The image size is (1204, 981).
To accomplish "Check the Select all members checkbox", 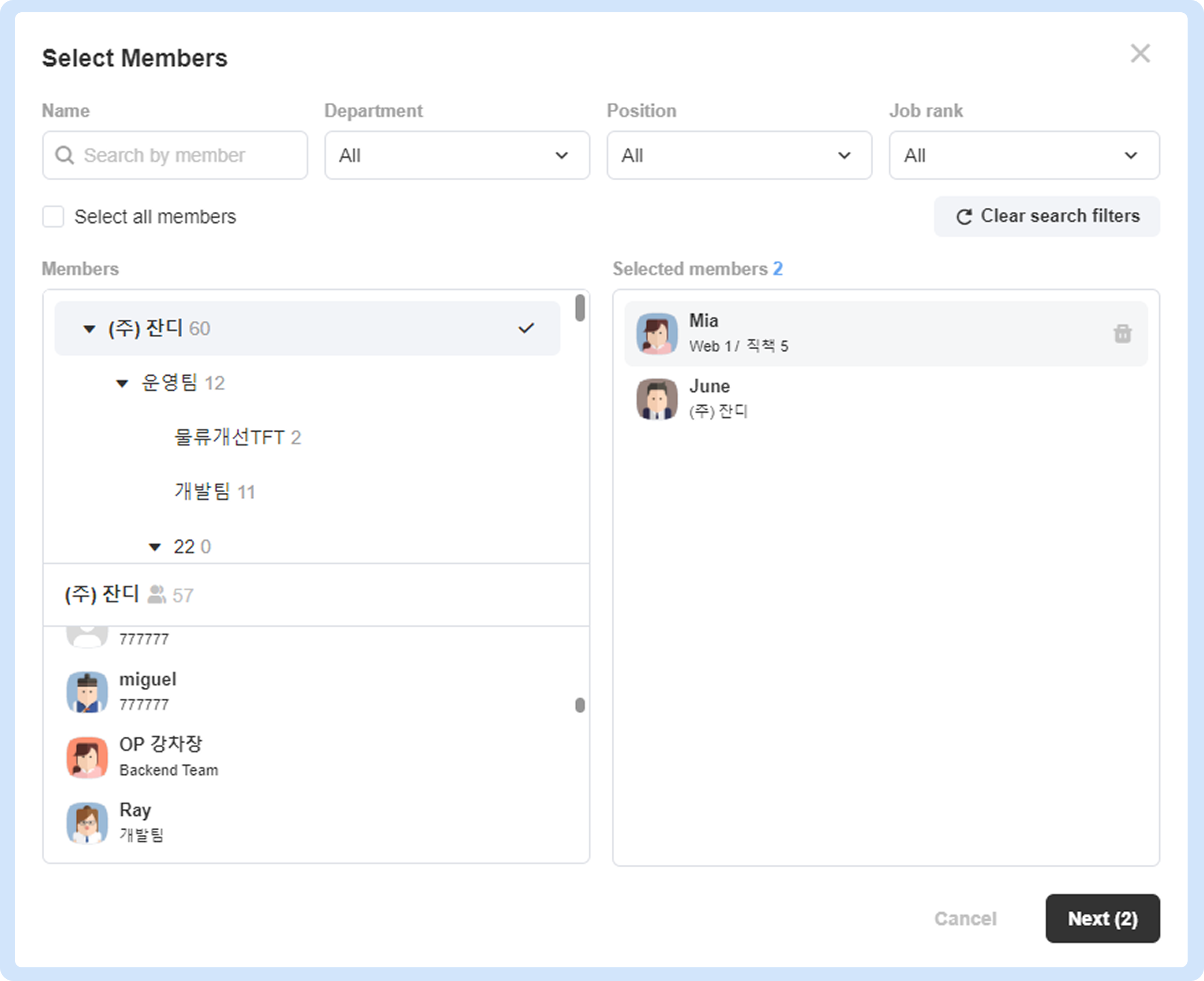I will click(54, 216).
